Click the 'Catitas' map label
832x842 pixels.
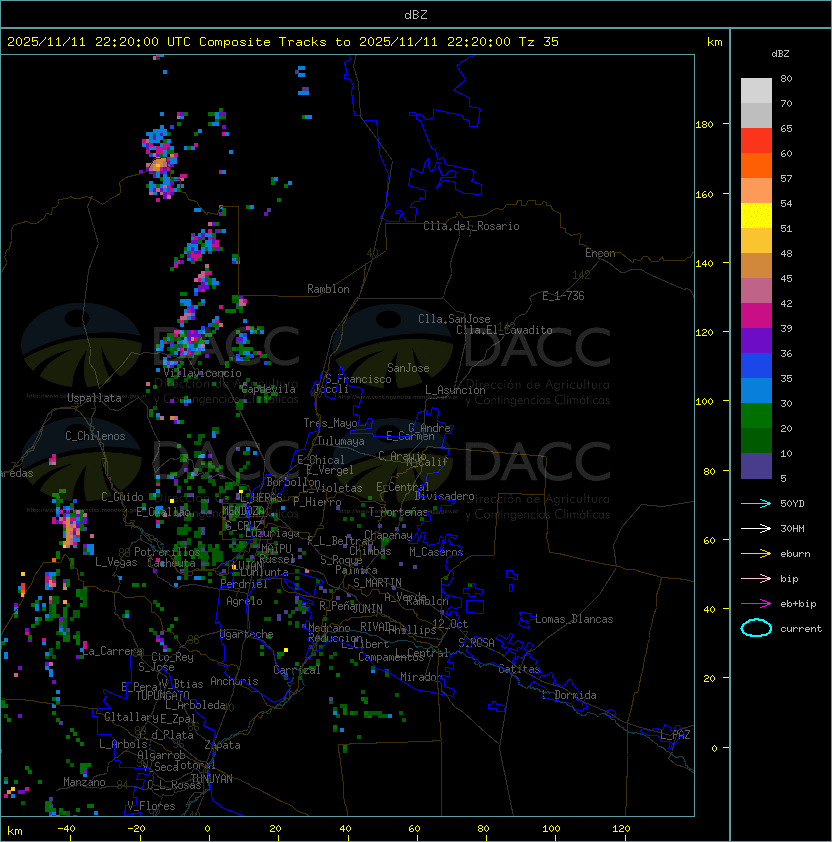click(519, 669)
